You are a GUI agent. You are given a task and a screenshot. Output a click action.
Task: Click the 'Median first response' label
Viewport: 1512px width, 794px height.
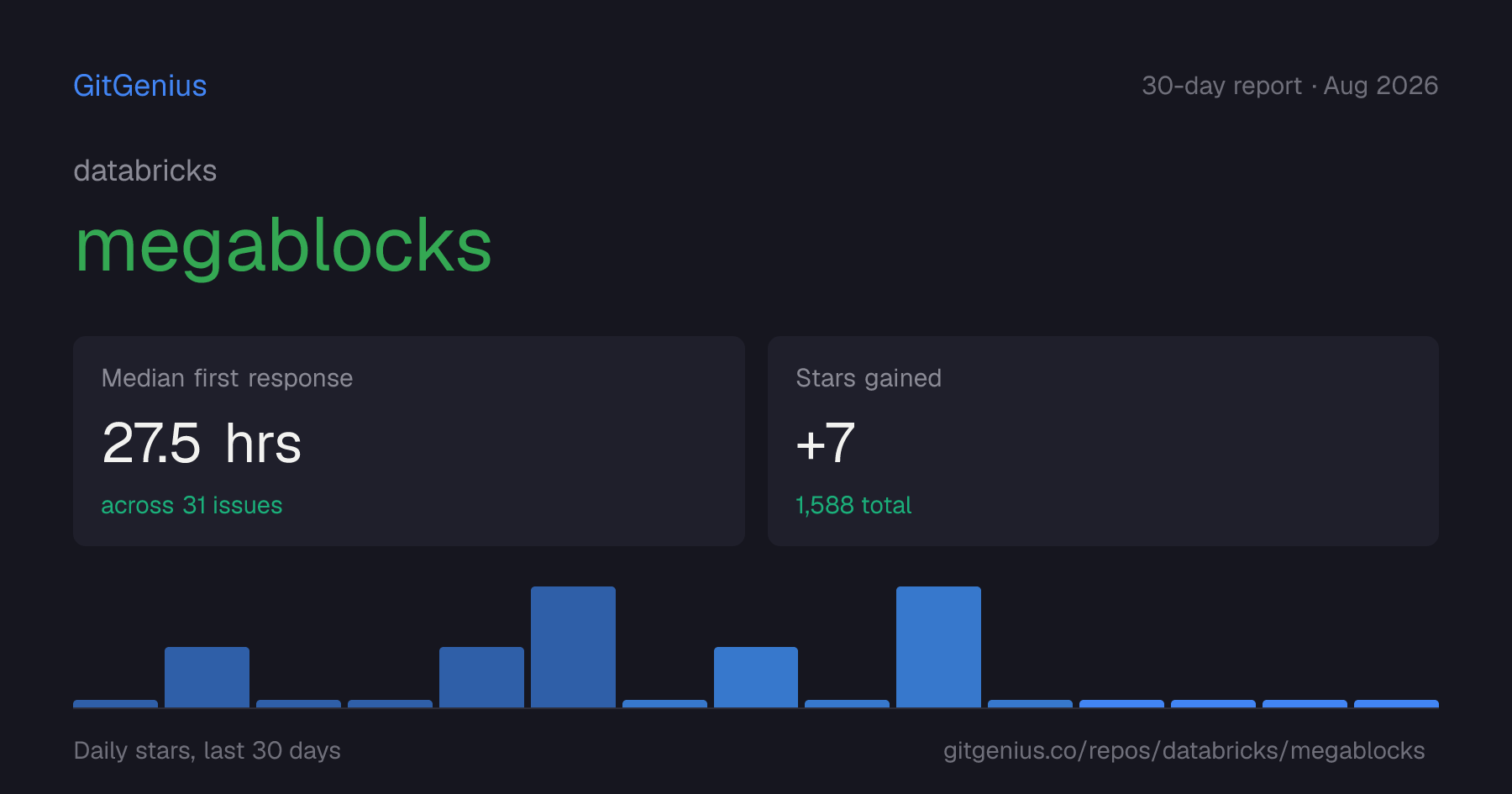(x=227, y=378)
